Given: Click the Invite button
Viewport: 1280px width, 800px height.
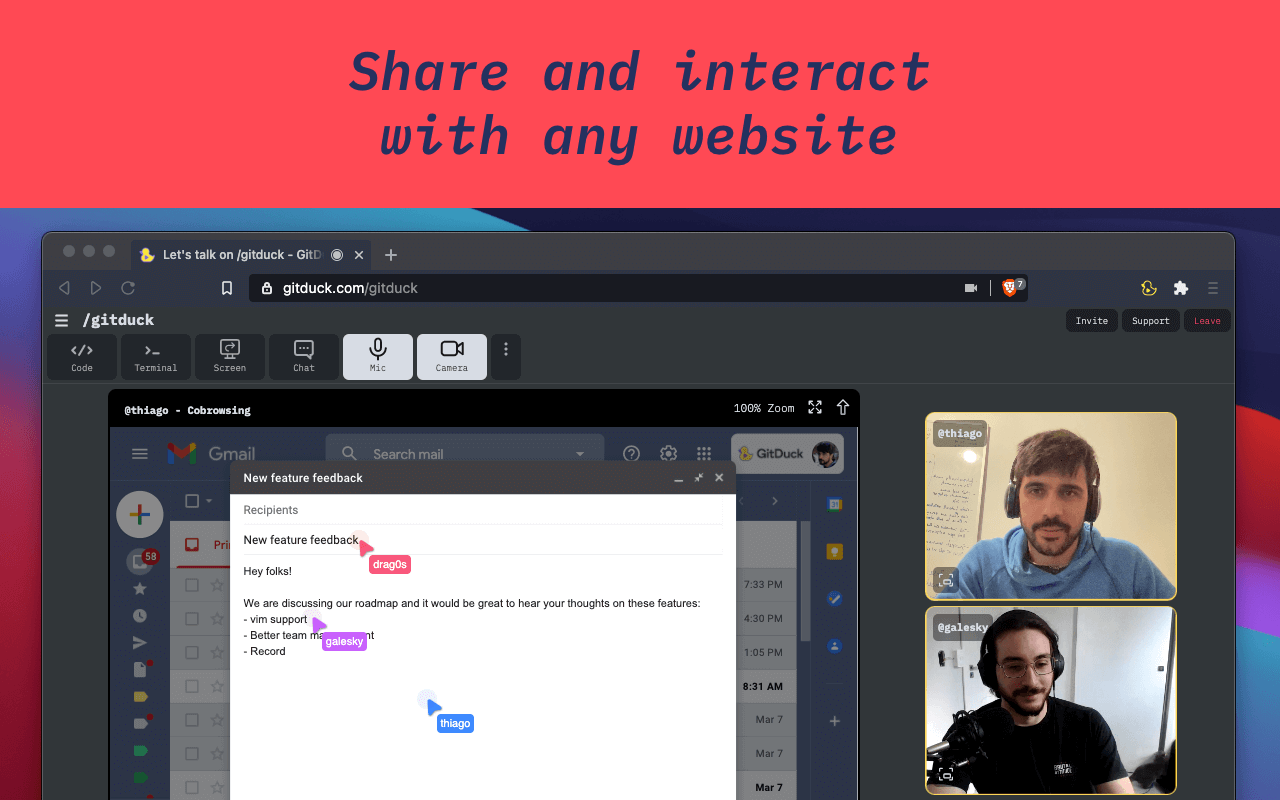Looking at the screenshot, I should [x=1091, y=320].
